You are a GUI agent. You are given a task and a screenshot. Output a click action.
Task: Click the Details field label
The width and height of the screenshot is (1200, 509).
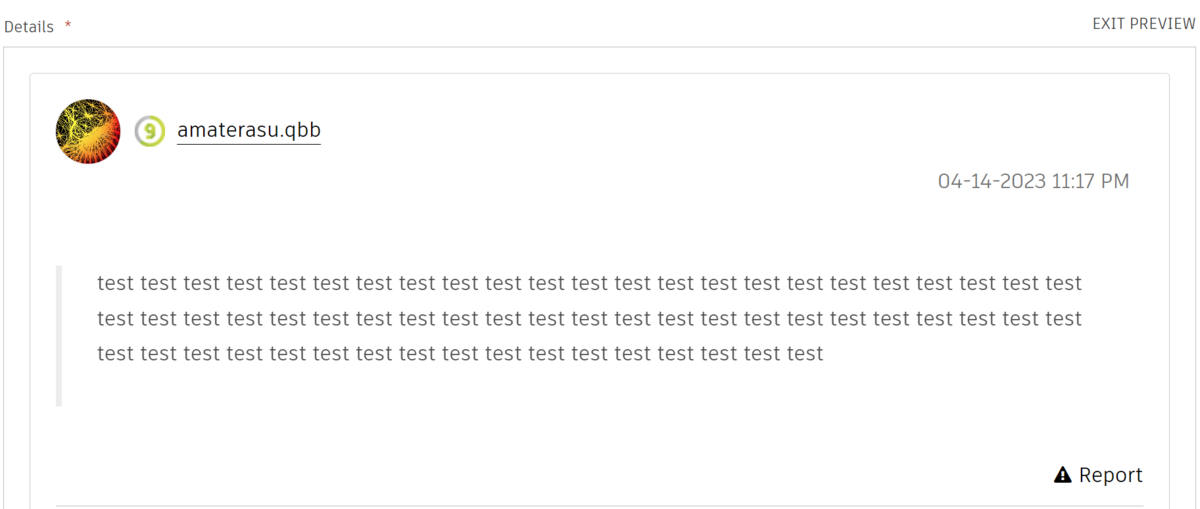click(29, 27)
